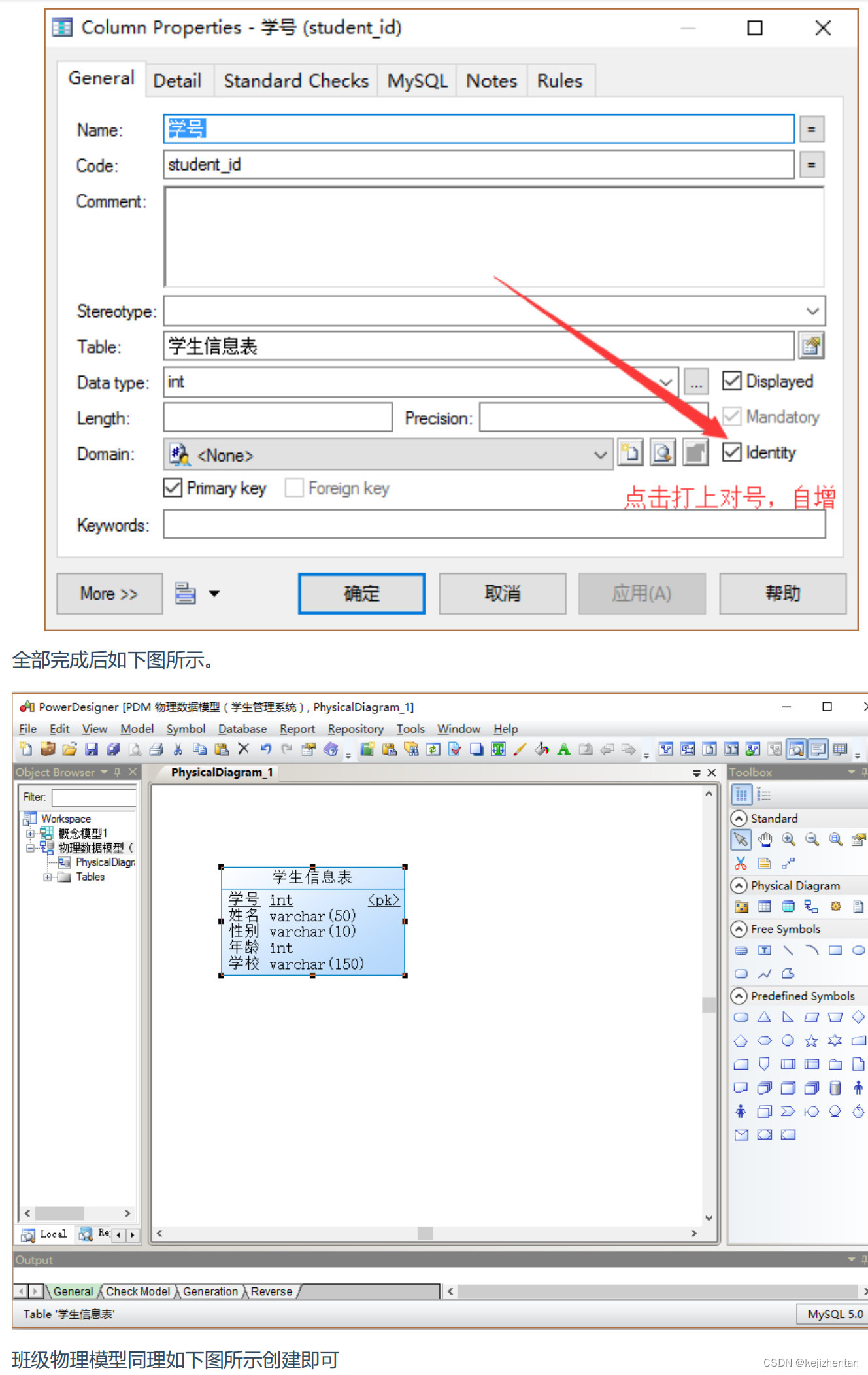Open the Check Model output tab

click(138, 1291)
